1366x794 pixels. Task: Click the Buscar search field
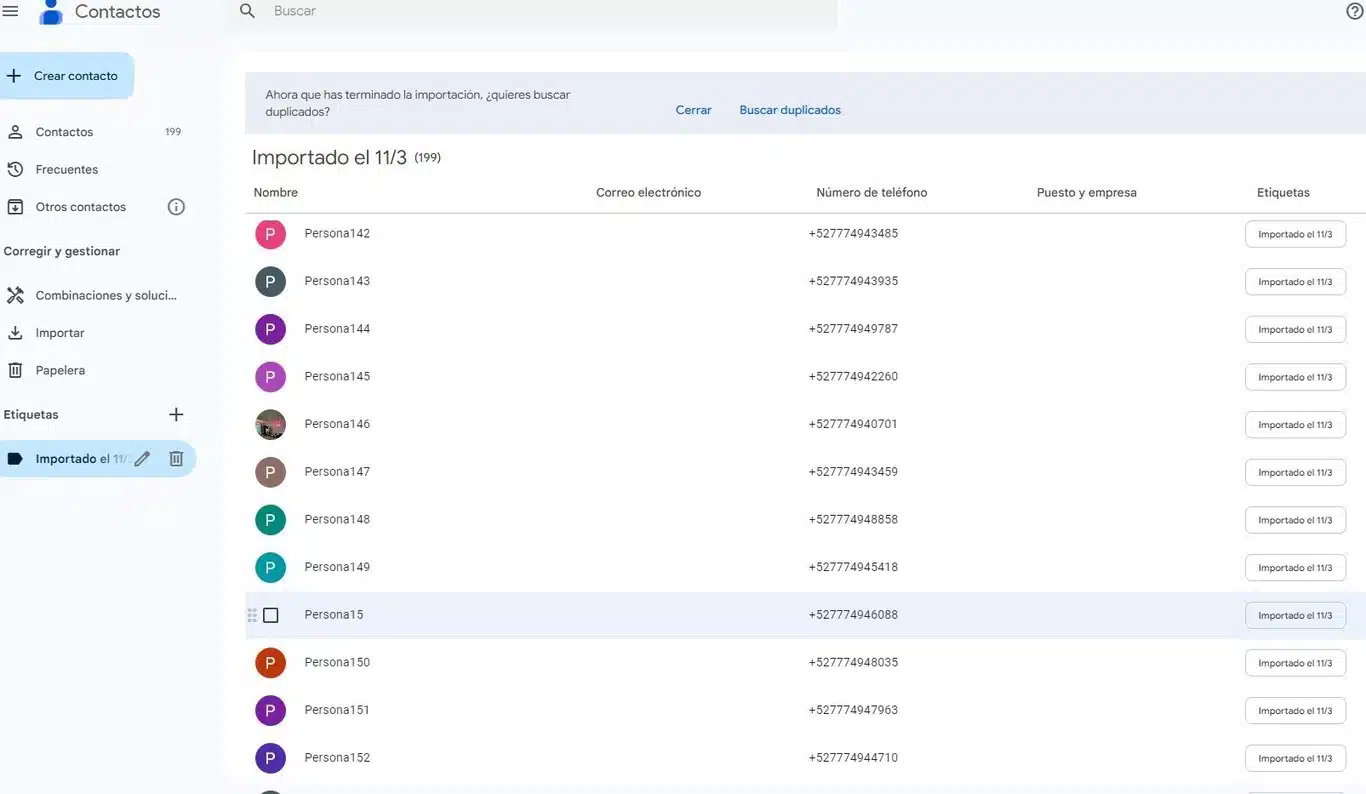click(x=531, y=13)
